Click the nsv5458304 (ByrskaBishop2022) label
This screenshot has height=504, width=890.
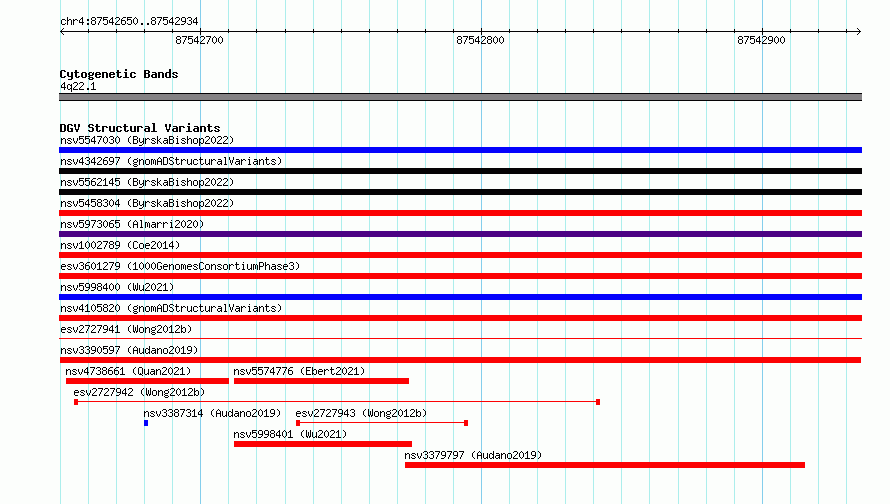point(147,203)
